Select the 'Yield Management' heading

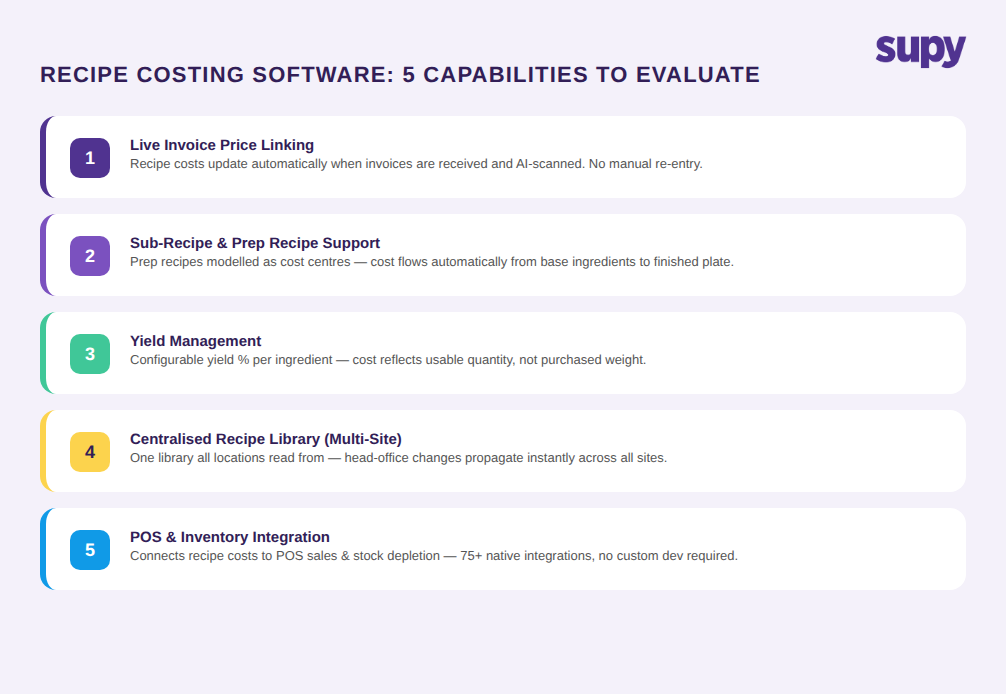coord(196,341)
